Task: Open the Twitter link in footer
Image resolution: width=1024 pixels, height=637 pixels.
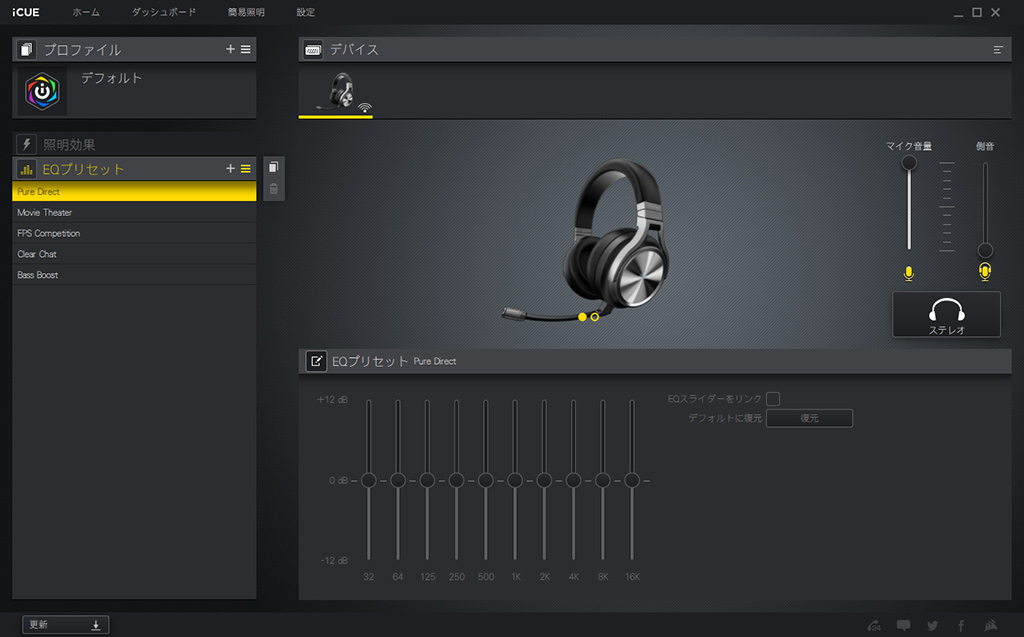Action: (932, 626)
